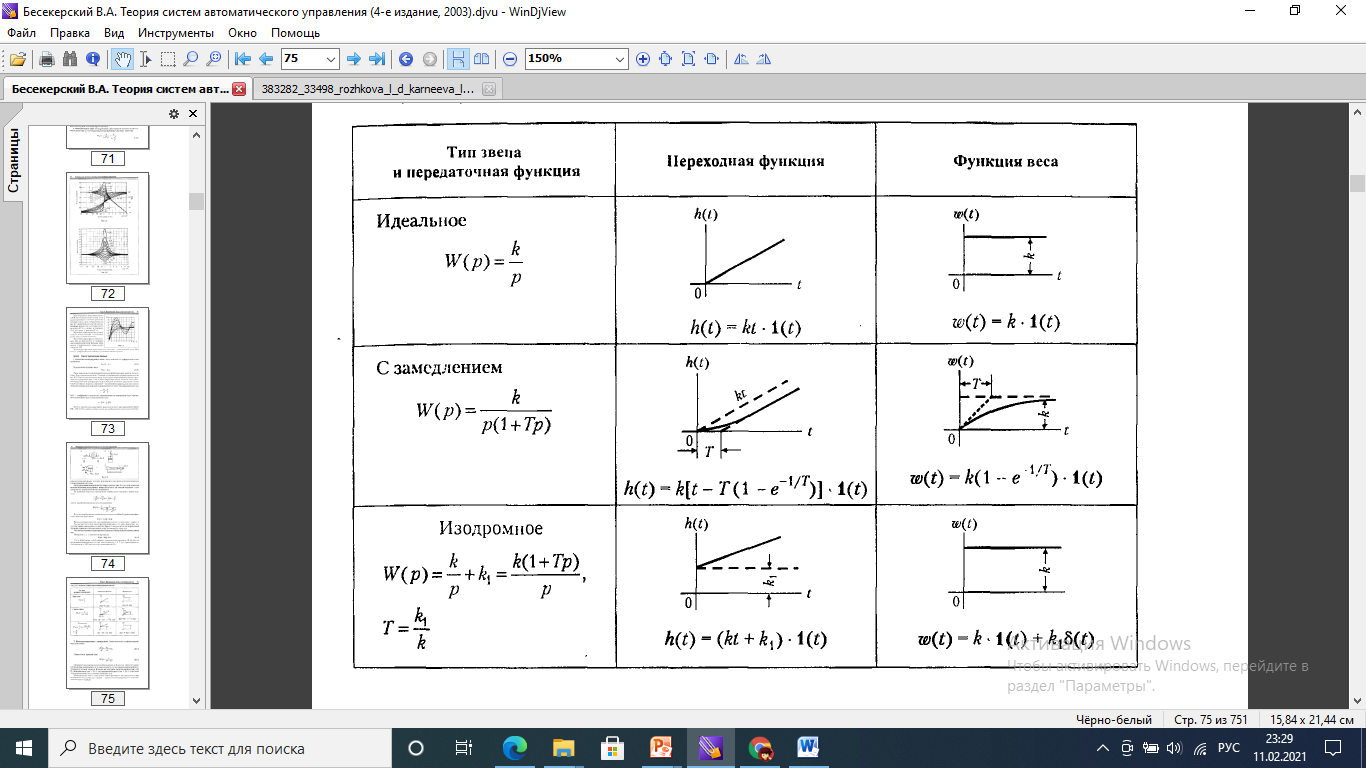The image size is (1366, 768).
Task: Close the rozhkova document tab
Action: [x=489, y=89]
